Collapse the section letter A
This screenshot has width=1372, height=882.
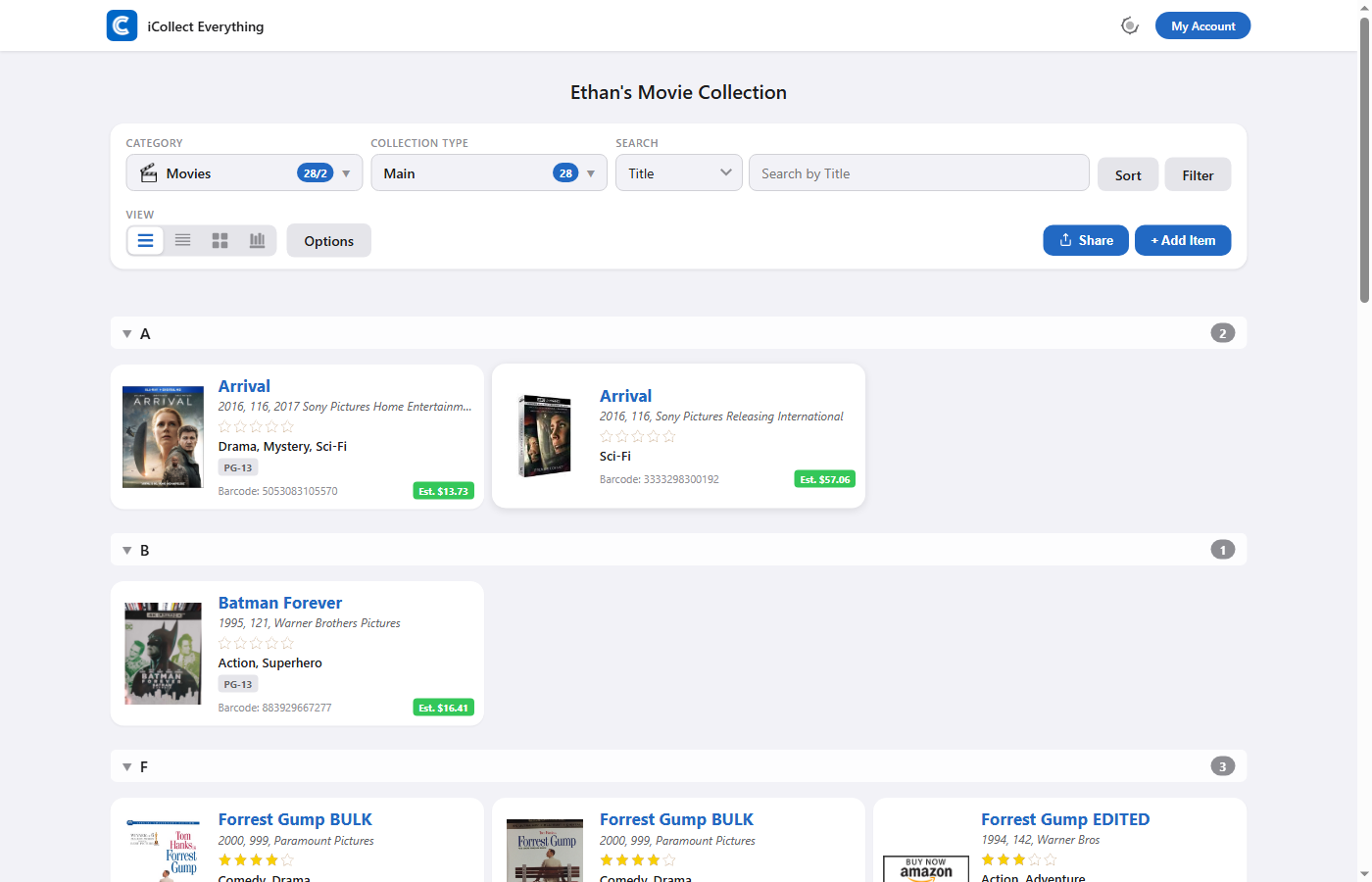(x=126, y=333)
